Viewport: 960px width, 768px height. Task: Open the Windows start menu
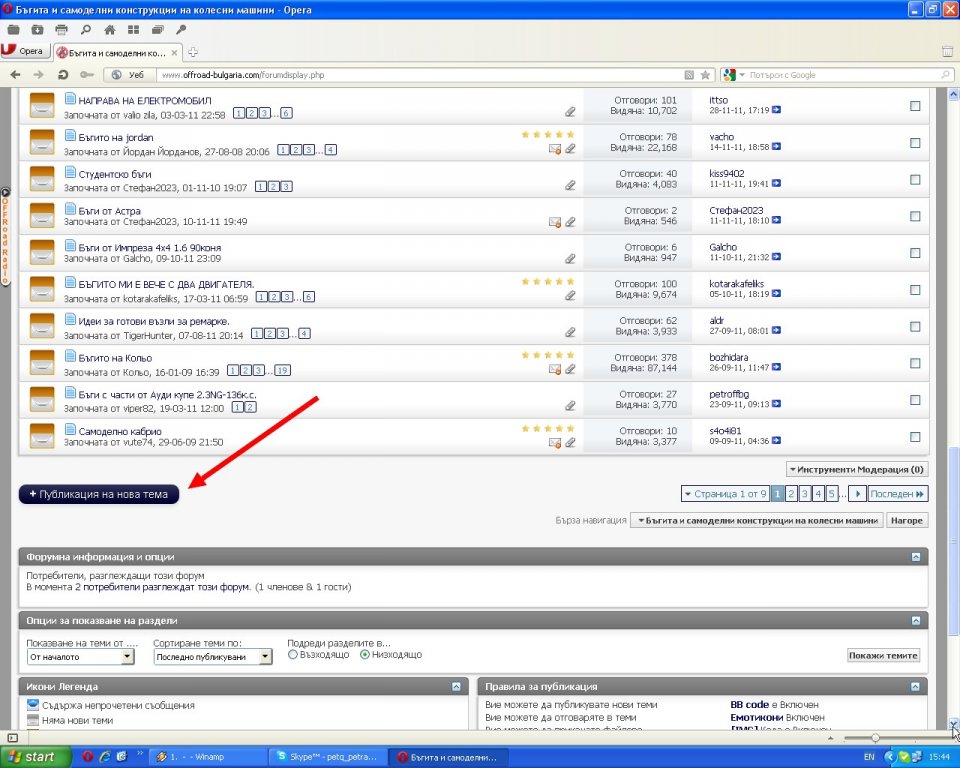point(36,757)
